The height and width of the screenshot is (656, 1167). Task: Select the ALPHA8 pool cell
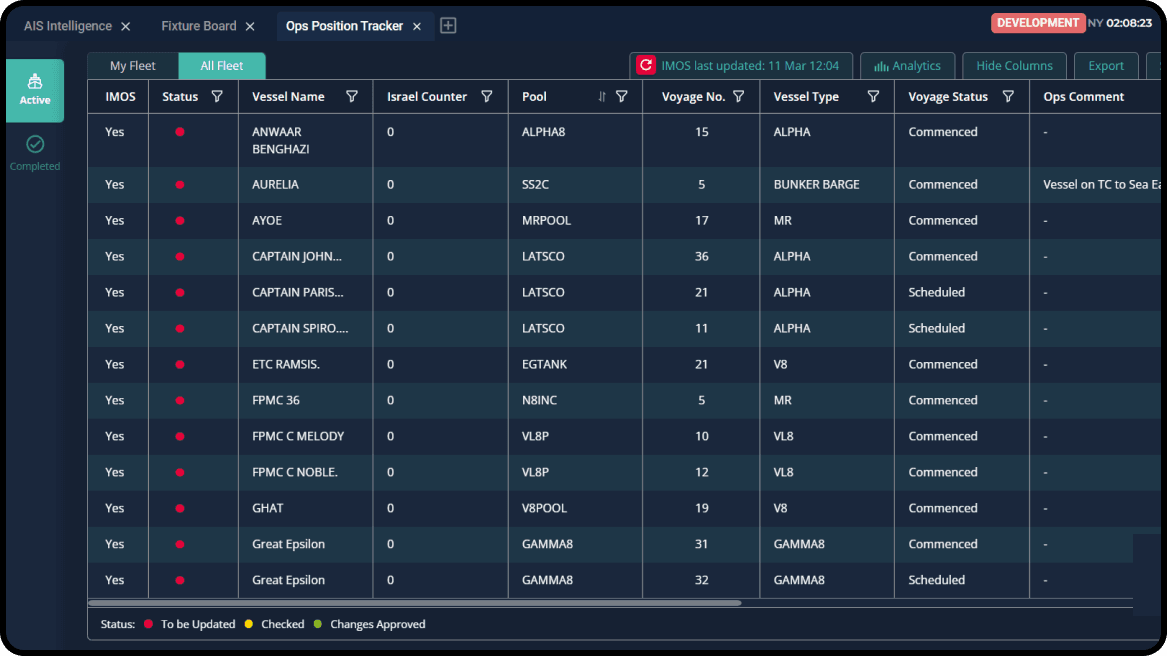[x=543, y=132]
